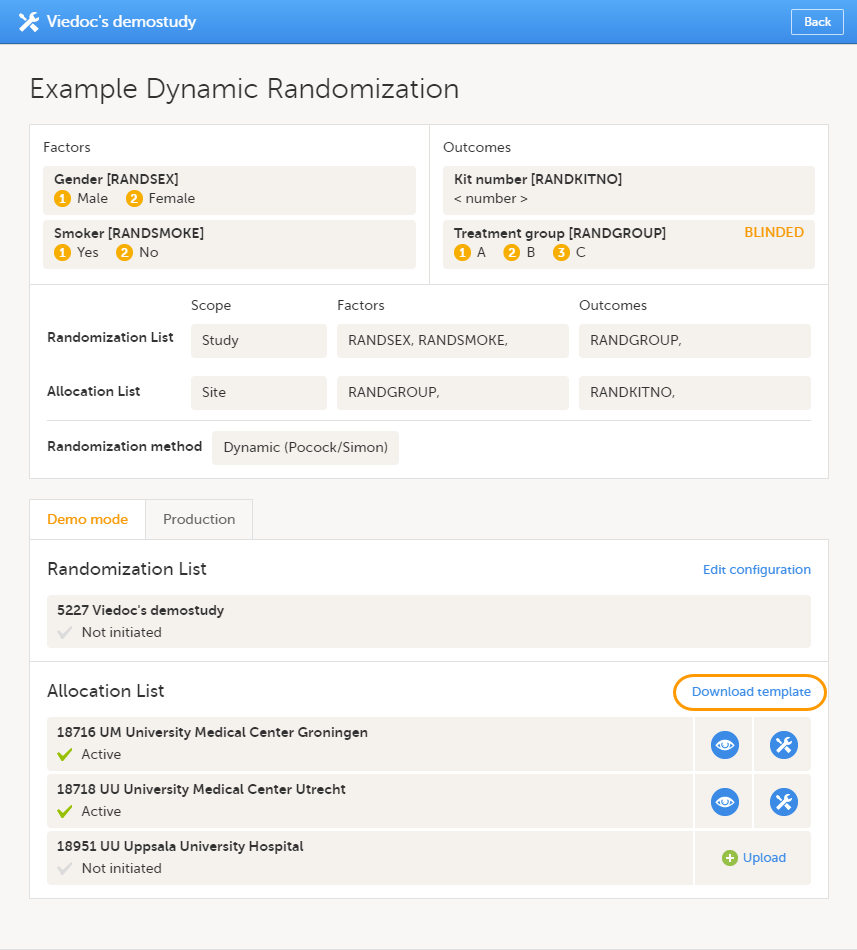Image resolution: width=857 pixels, height=950 pixels.
Task: View the Utrecht allocation list via eye icon
Action: coord(724,801)
